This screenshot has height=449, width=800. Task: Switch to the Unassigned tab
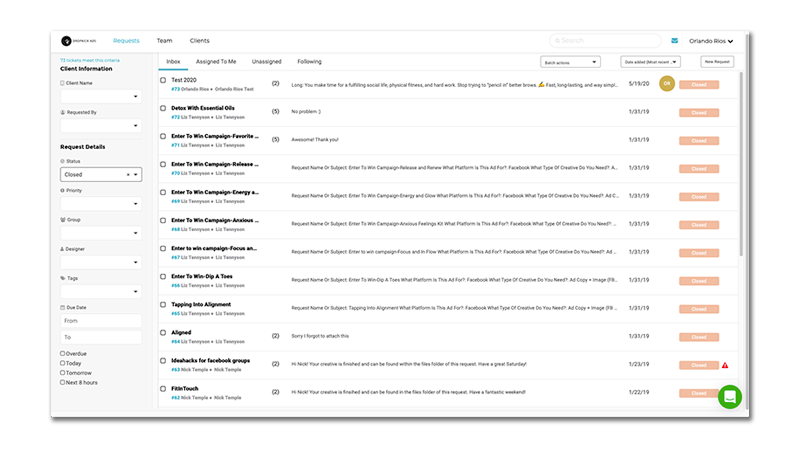point(266,62)
